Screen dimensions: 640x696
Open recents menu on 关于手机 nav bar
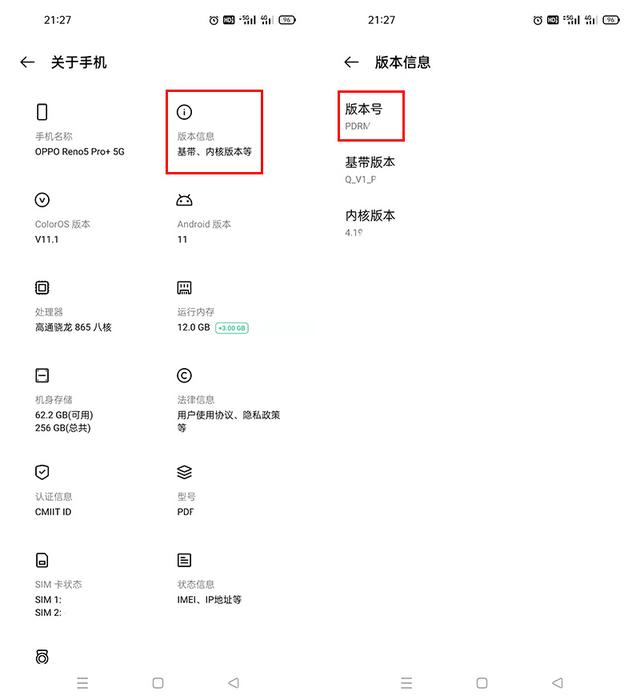(83, 683)
